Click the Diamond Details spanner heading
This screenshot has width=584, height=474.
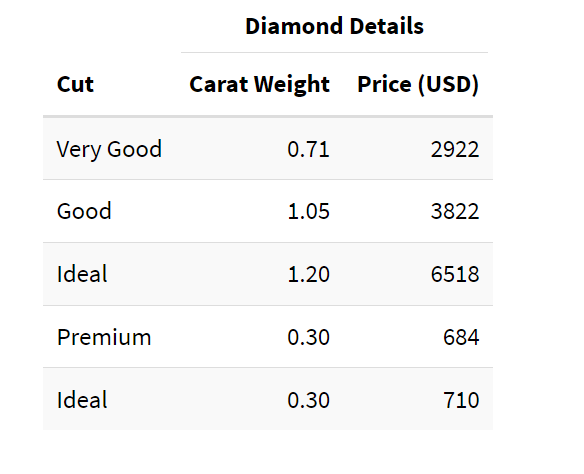(334, 26)
